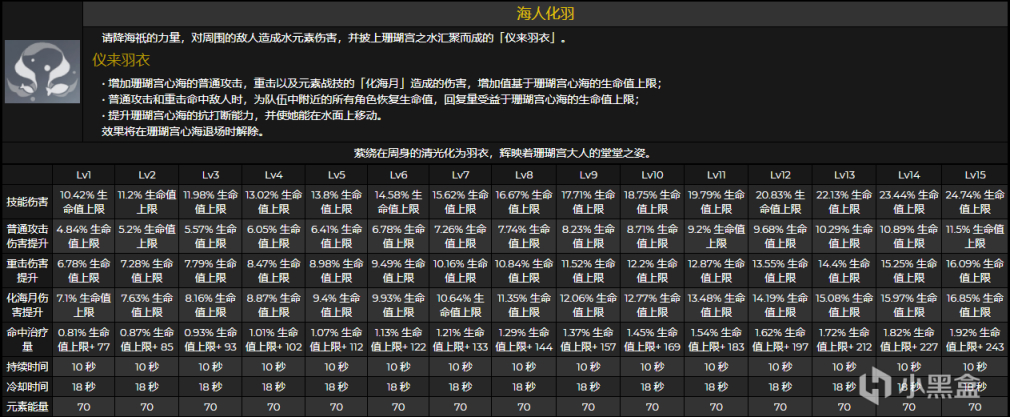Click the 4.84% 生命值上限 cell
Viewport: 1010px width, 417px height.
(x=84, y=236)
